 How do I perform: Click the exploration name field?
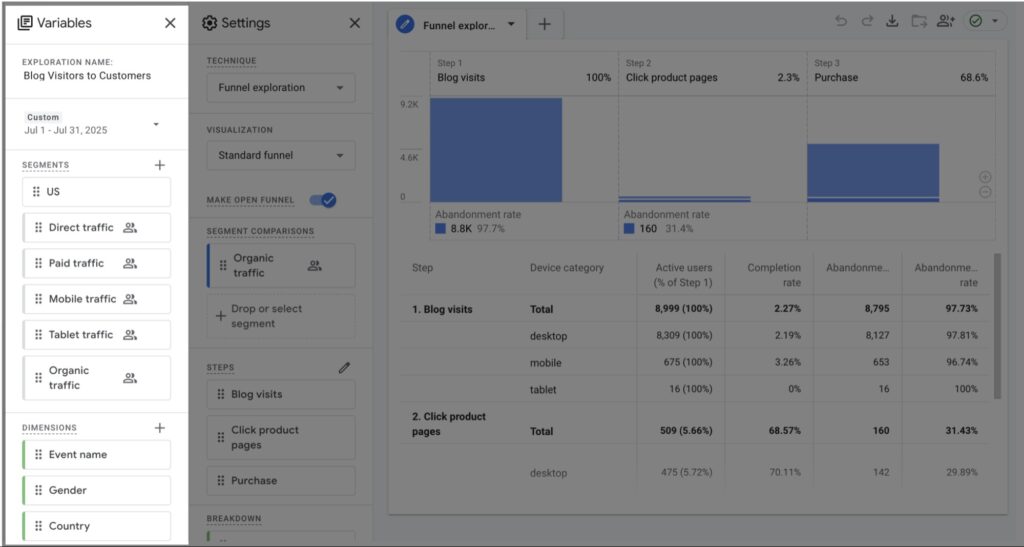pyautogui.click(x=87, y=75)
